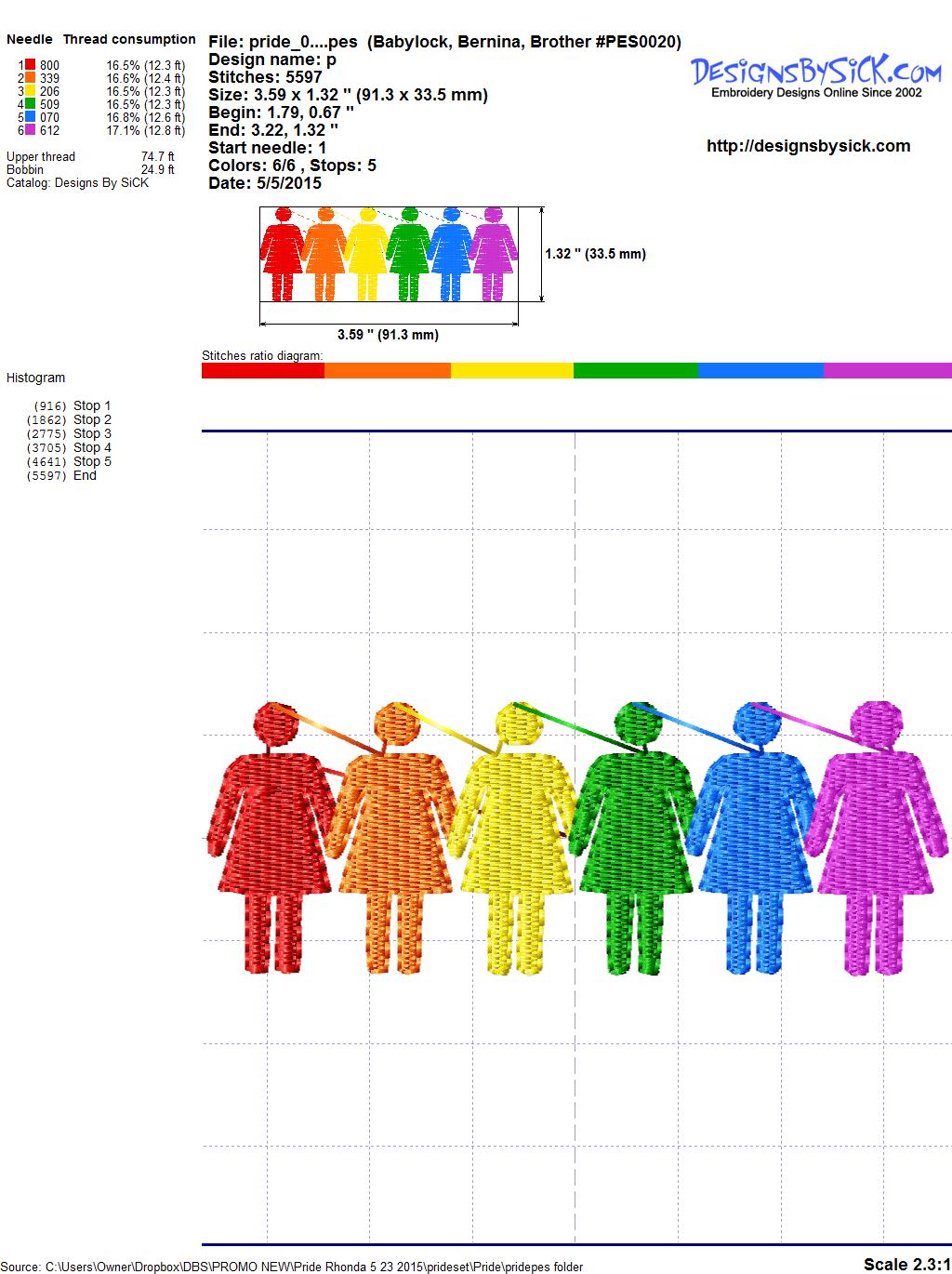Pick the yellow needle 3 thread swatch

click(x=31, y=91)
